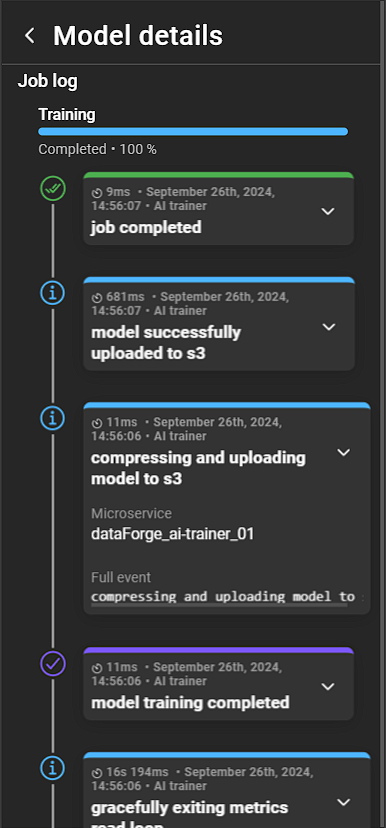Viewport: 386px width, 828px height.
Task: Click the model training completed title
Action: 190,703
